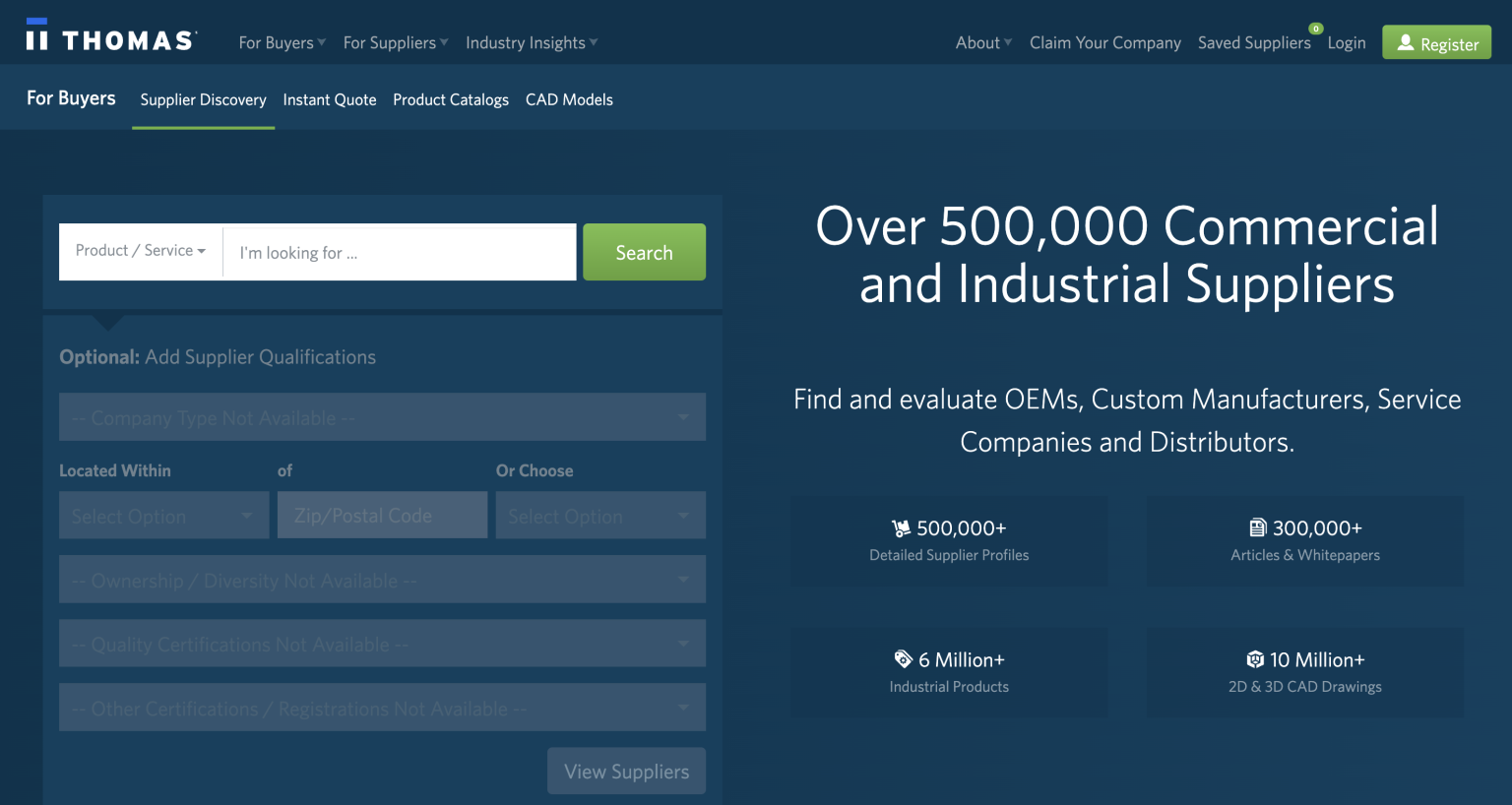Click the Claim Your Company link
This screenshot has height=805, width=1512.
[x=1104, y=42]
